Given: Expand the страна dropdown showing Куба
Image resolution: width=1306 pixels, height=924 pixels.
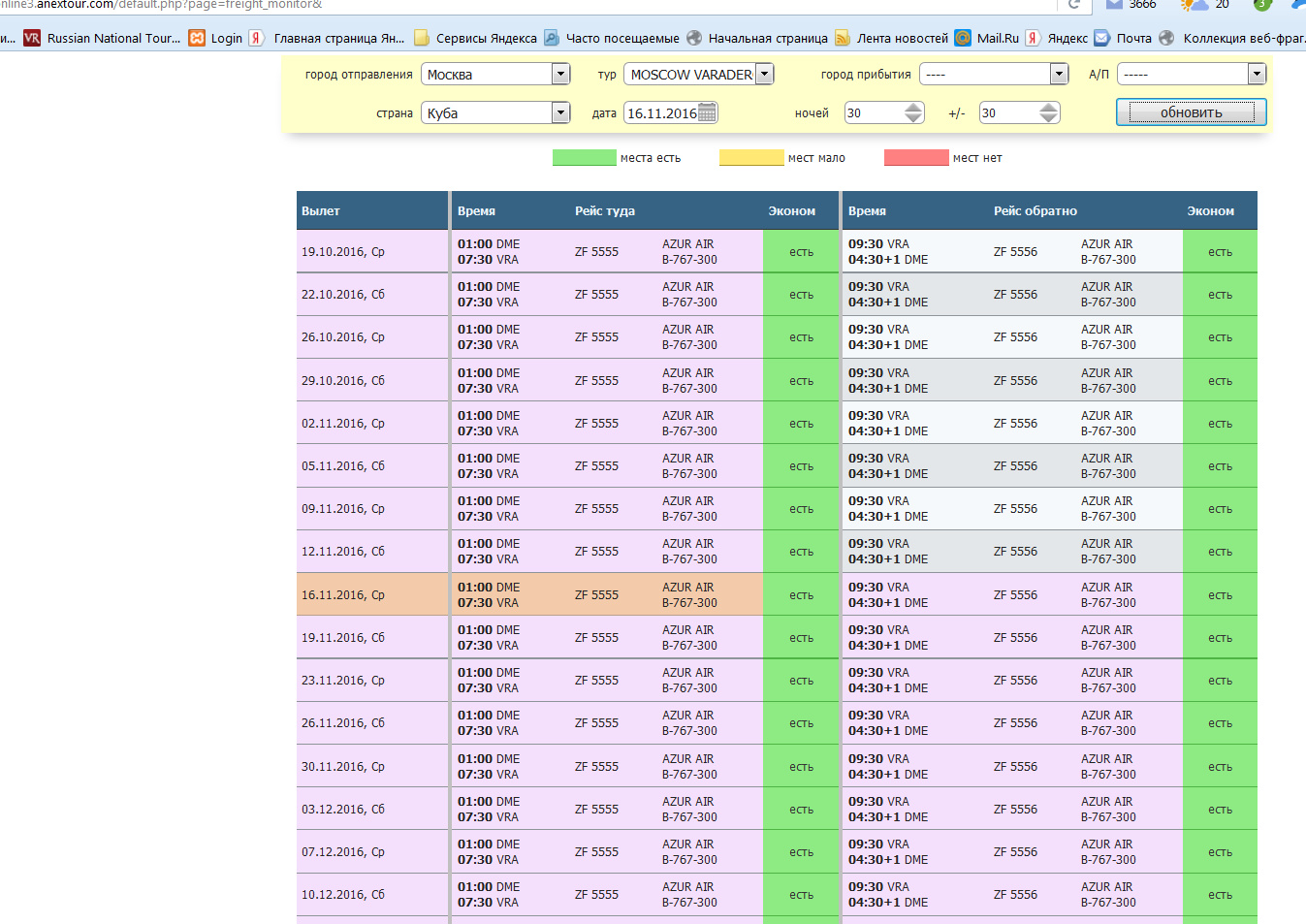Looking at the screenshot, I should pyautogui.click(x=560, y=113).
